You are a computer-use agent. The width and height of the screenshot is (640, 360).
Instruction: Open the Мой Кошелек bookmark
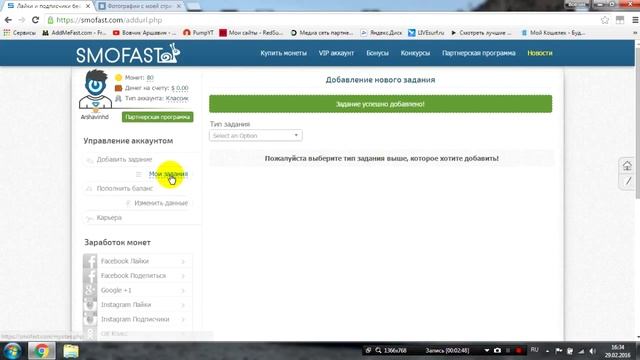[553, 33]
